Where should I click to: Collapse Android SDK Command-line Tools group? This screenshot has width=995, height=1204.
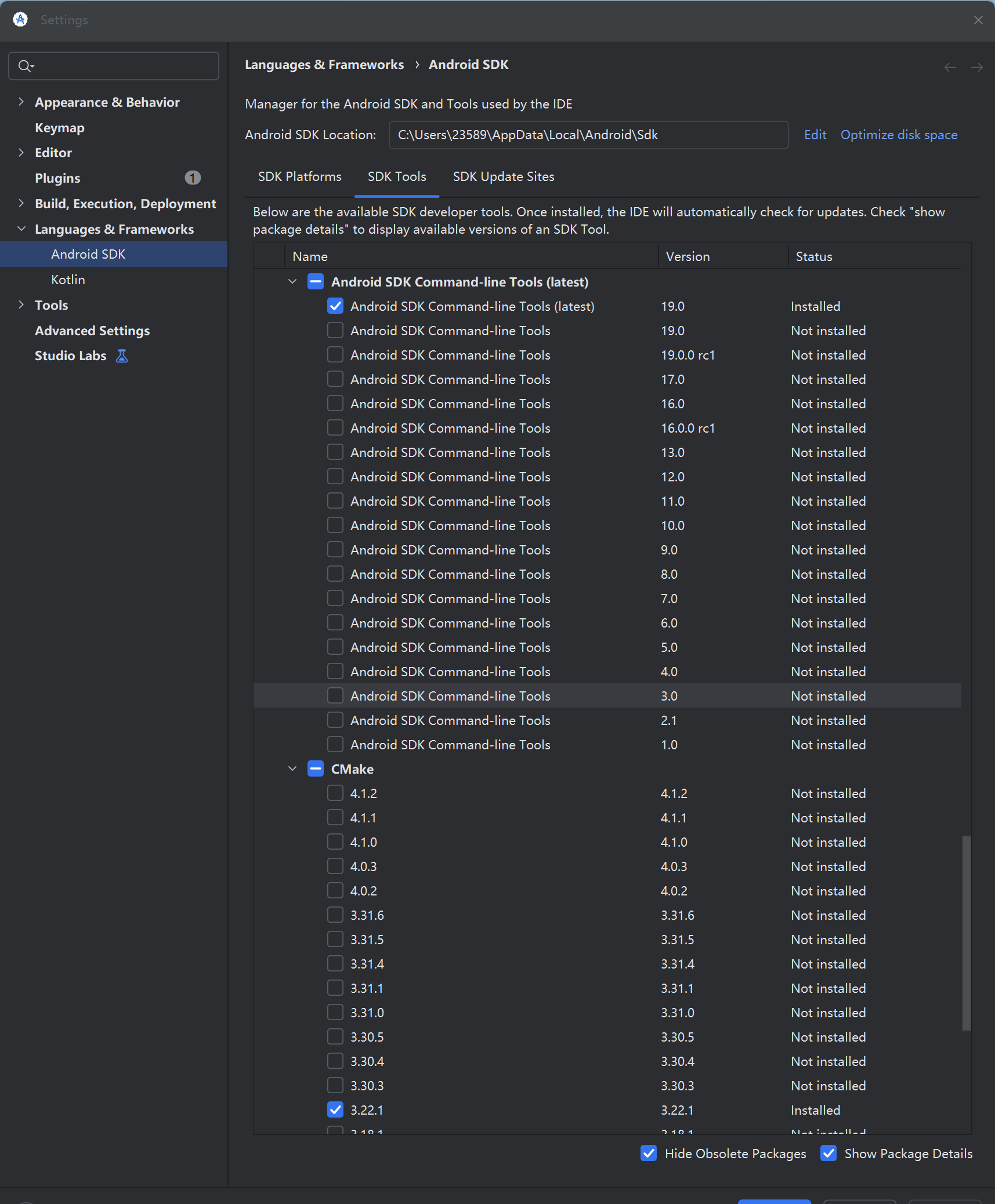[292, 282]
